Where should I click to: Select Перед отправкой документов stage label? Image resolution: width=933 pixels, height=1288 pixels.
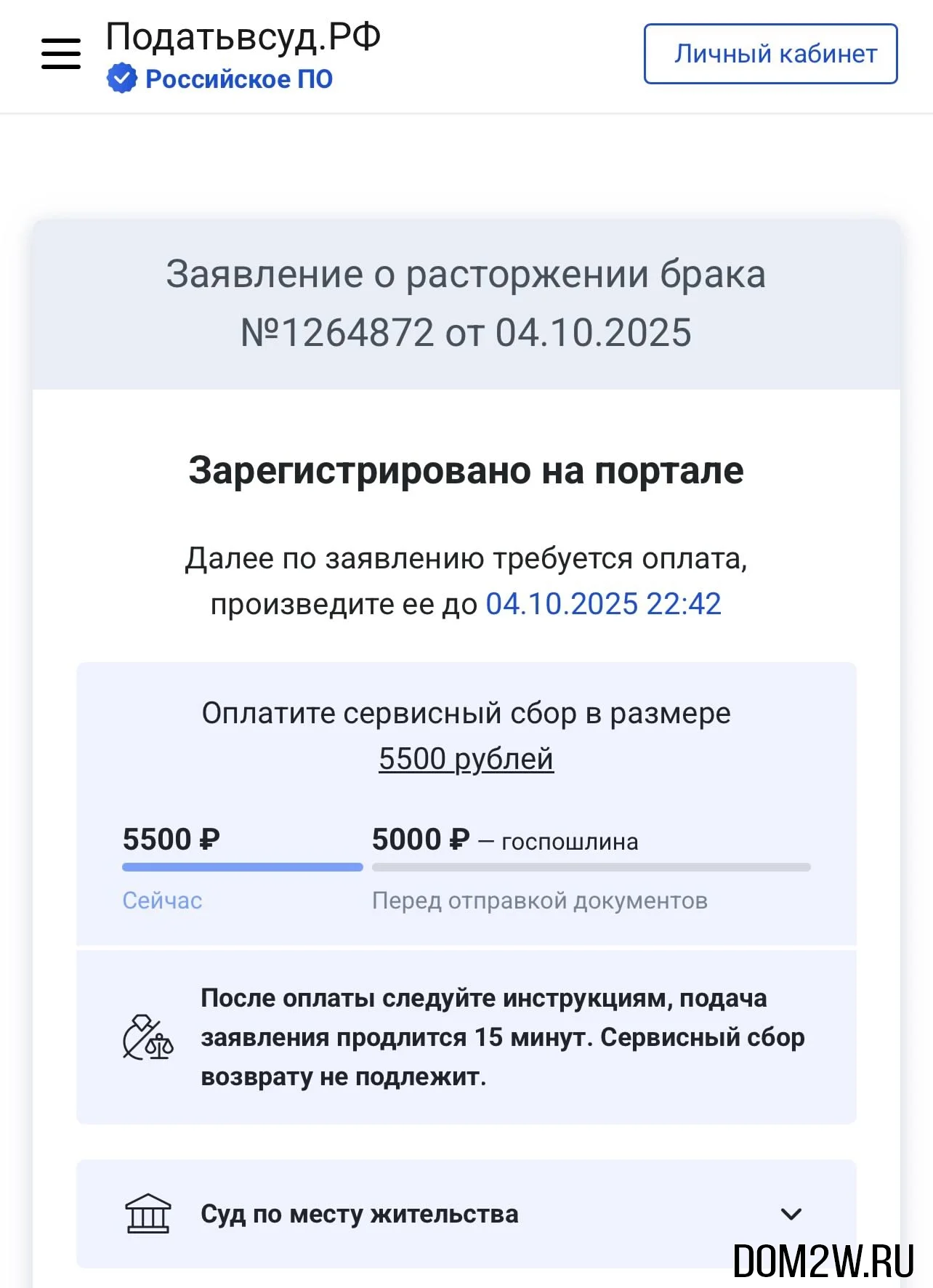pos(539,901)
